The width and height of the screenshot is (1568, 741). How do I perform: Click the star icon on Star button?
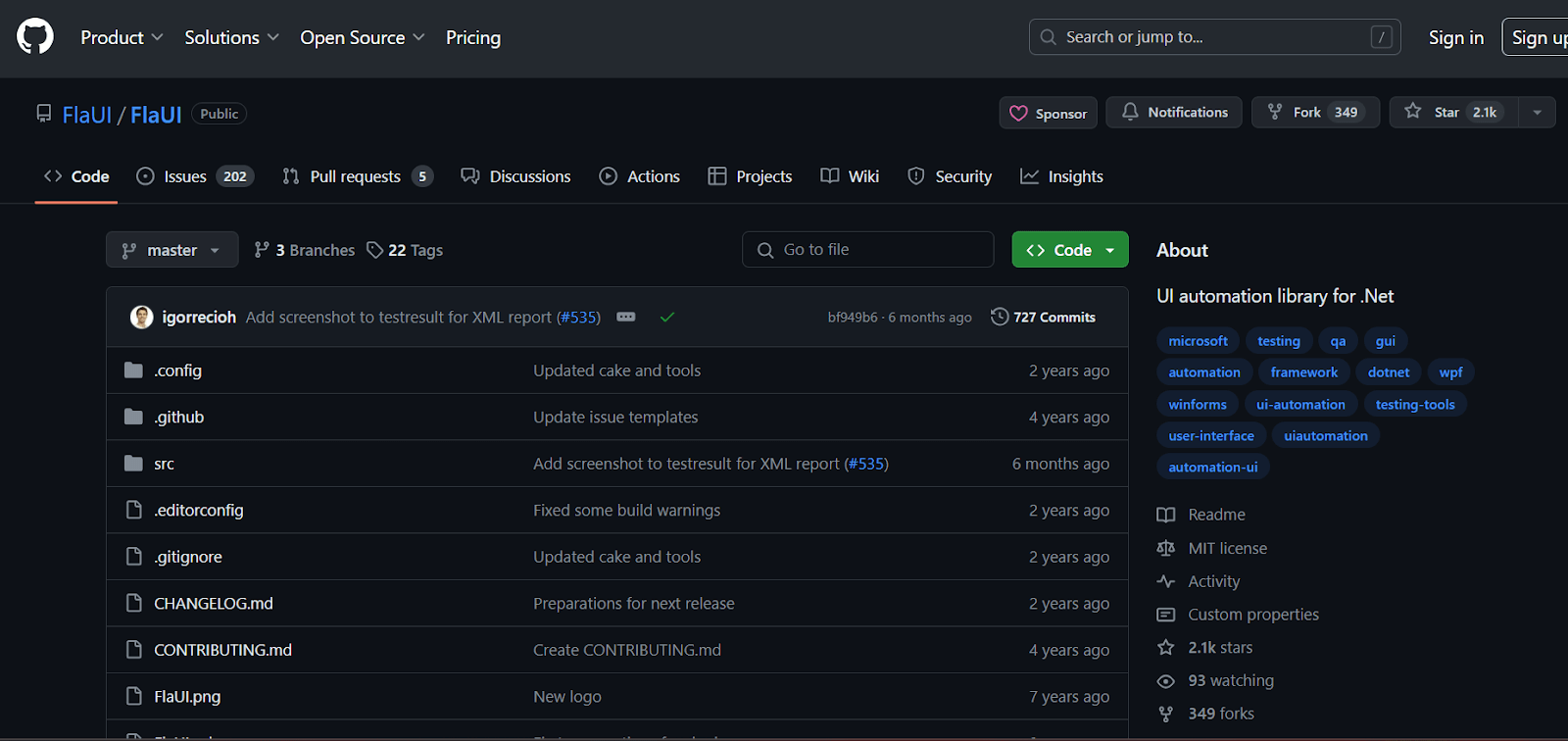click(1413, 111)
